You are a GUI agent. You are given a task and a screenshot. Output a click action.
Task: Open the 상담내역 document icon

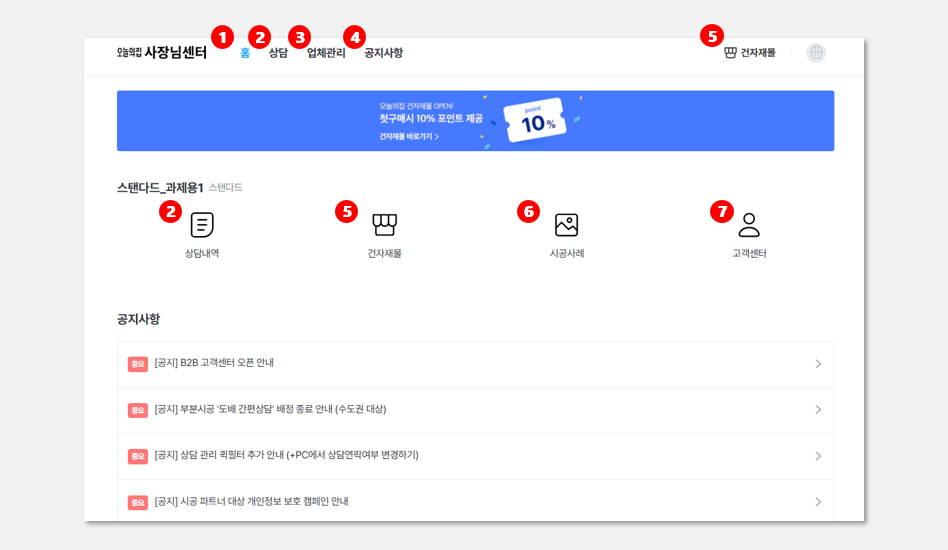tap(202, 225)
